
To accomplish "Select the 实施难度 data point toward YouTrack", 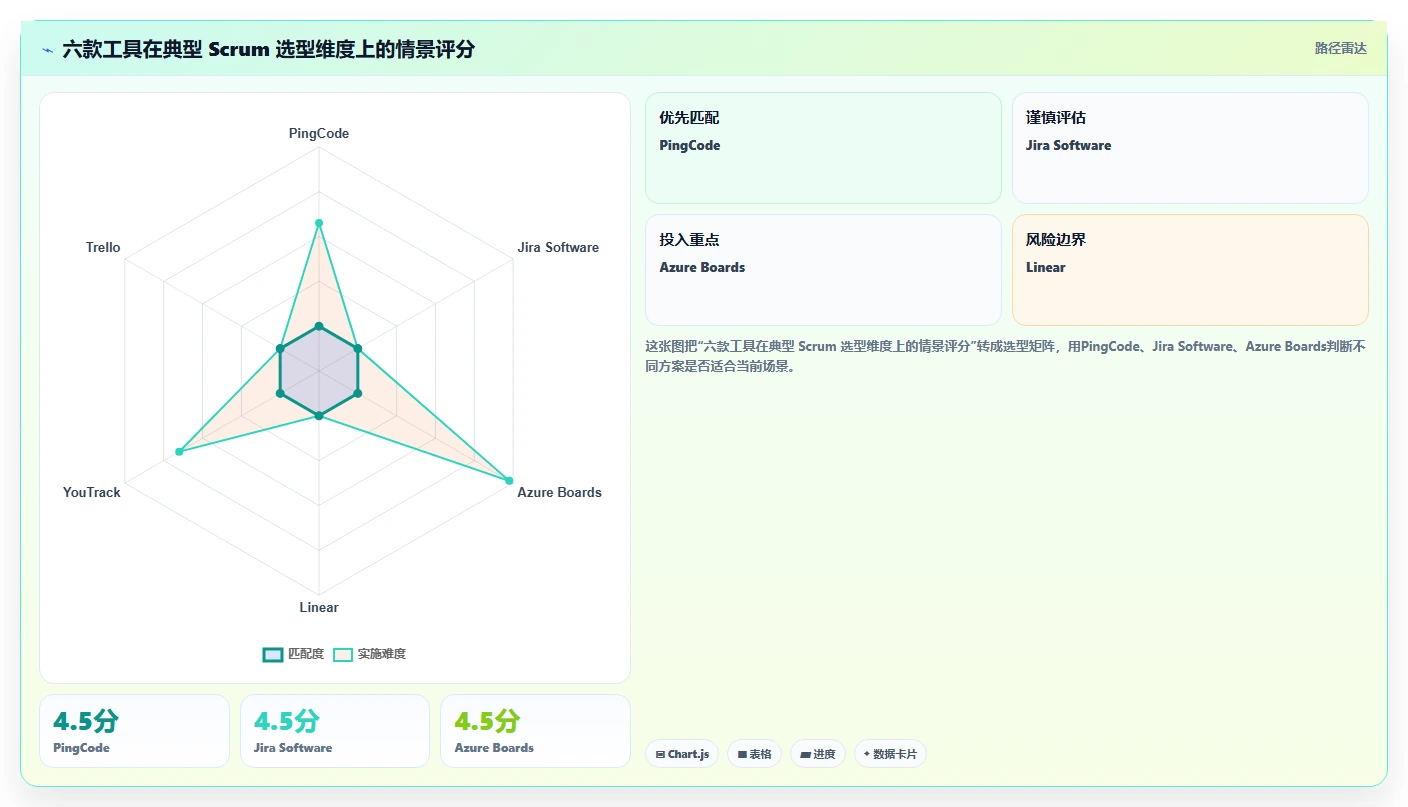I will (x=179, y=452).
